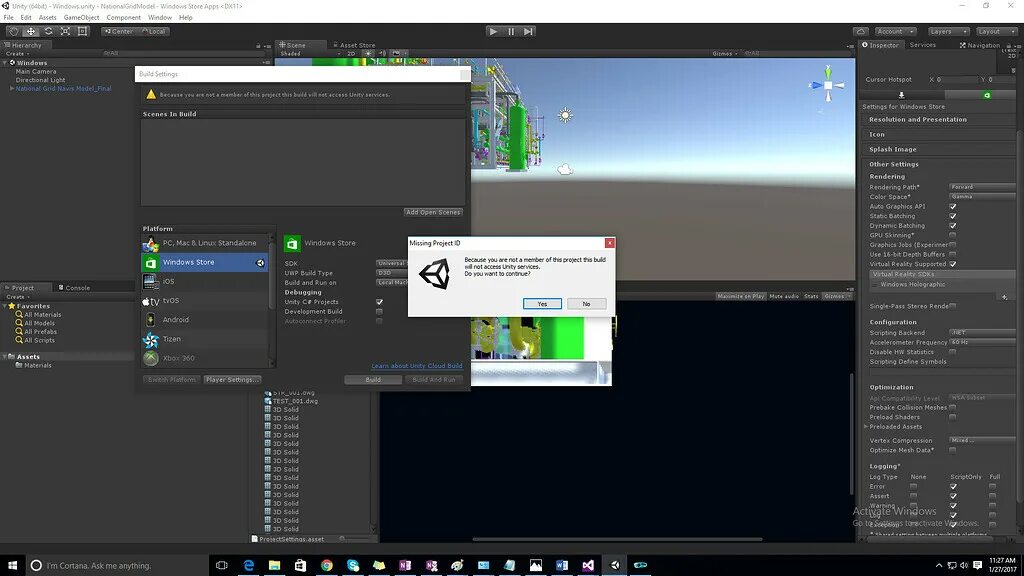Toggle scene audio speaker icon
The width and height of the screenshot is (1024, 576).
click(x=383, y=54)
